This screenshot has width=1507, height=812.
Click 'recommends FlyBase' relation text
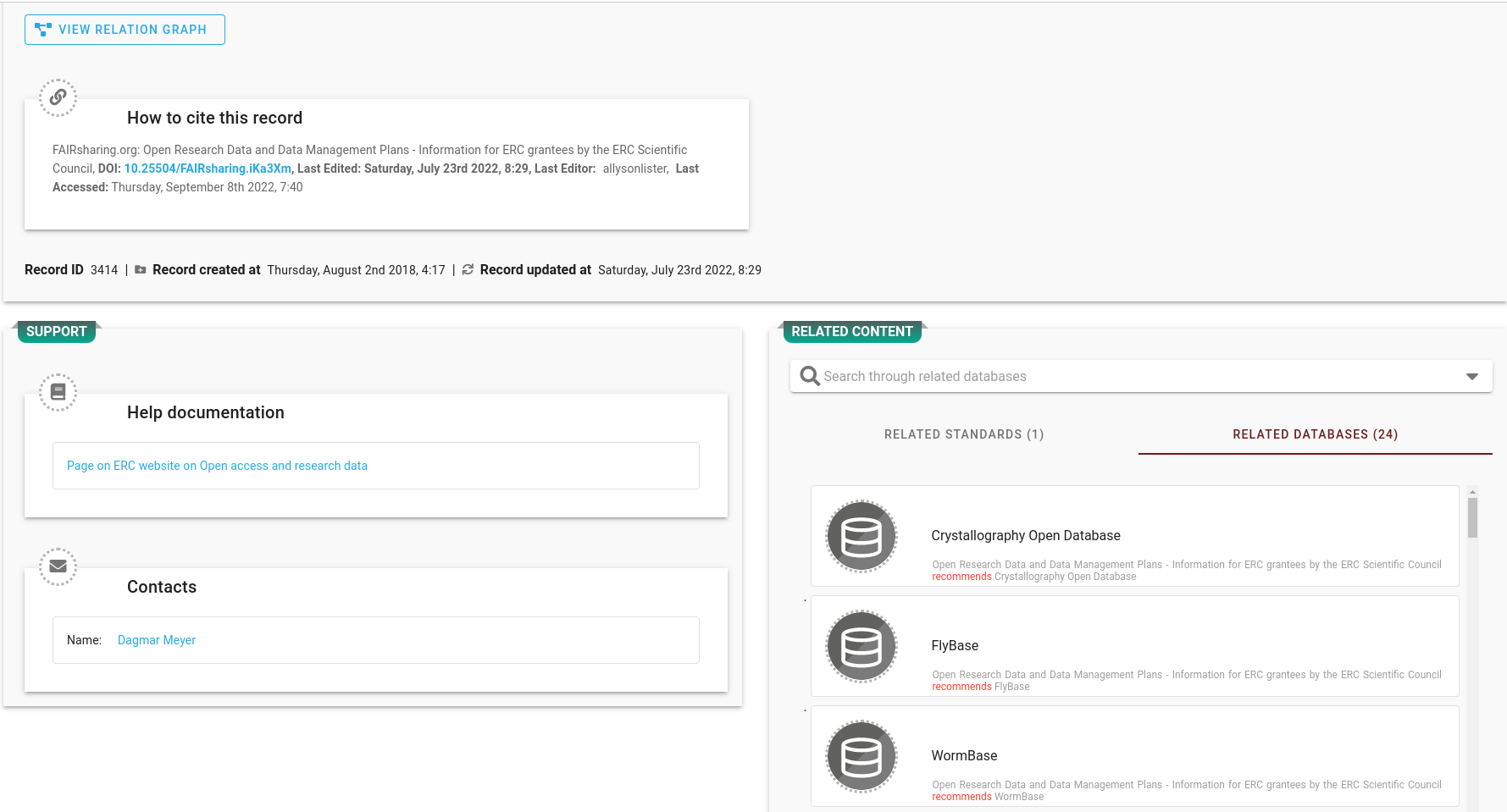(981, 687)
